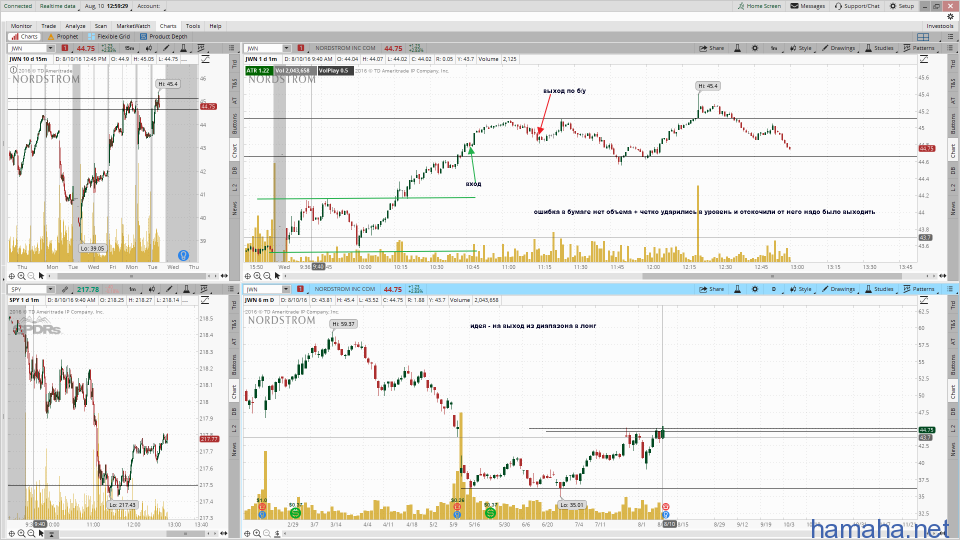Open Drawings menu in JWN 1m chart toolbar
The width and height of the screenshot is (960, 540).
pyautogui.click(x=838, y=48)
